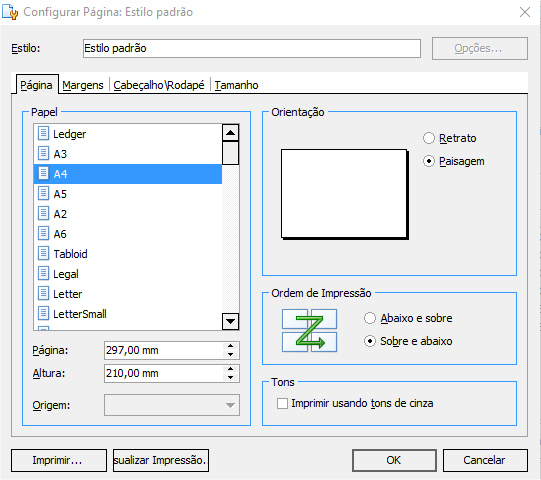The image size is (541, 480).
Task: Click the paper icon beside A6
Action: (43, 233)
